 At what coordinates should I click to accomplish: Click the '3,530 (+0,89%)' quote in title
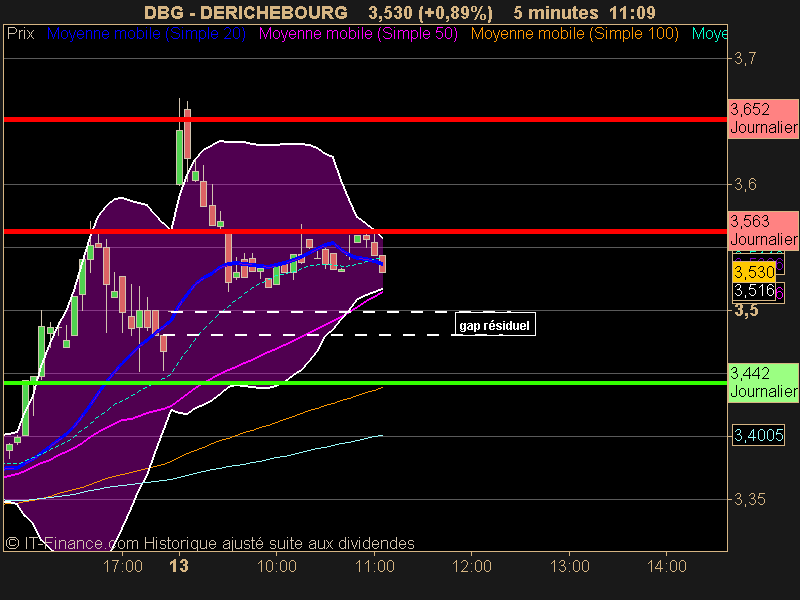pos(431,12)
